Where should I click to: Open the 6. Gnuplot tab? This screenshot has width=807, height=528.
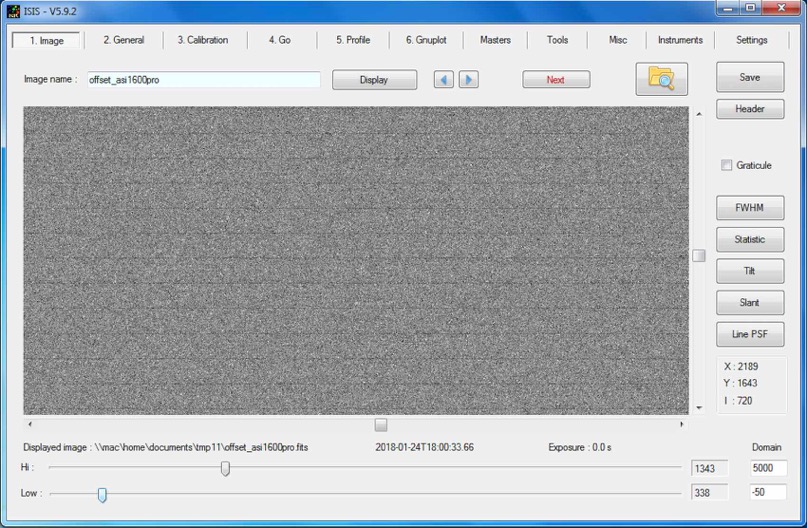[426, 40]
